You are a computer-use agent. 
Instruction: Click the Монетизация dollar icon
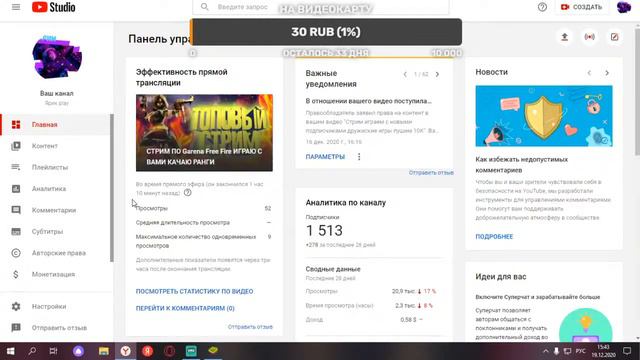[16, 274]
